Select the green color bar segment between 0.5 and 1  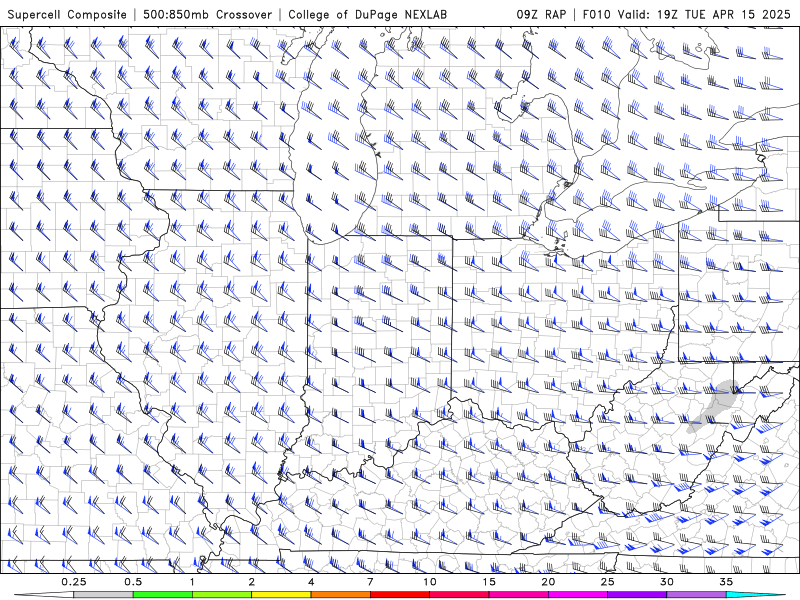[162, 595]
